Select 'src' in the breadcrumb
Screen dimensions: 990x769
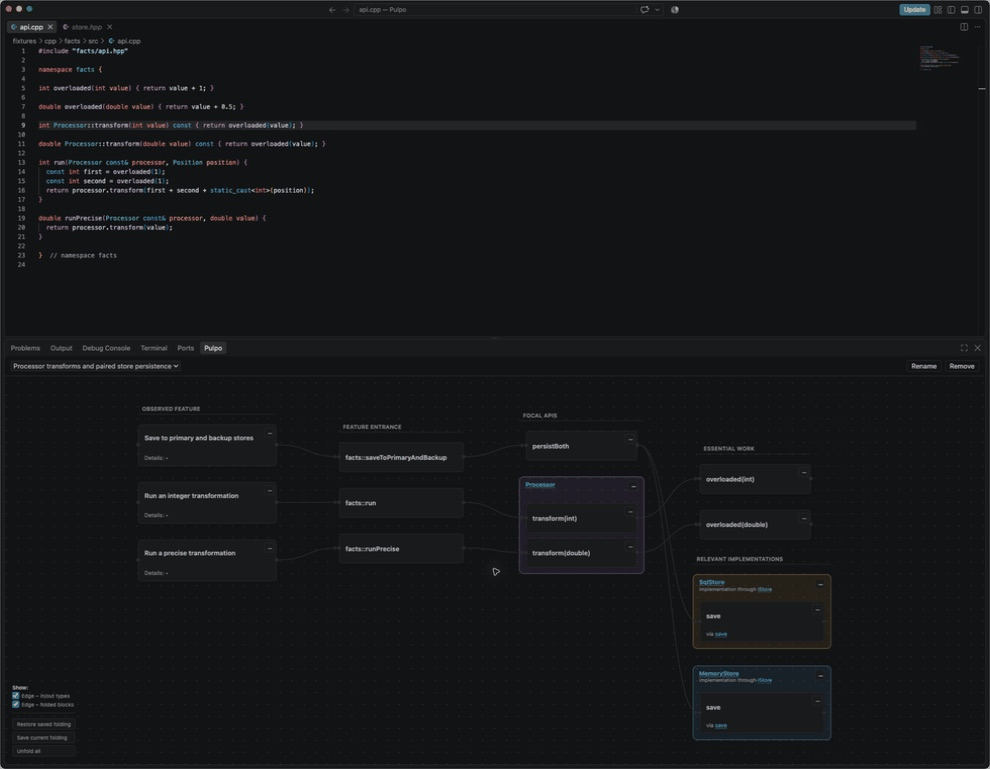(x=93, y=41)
